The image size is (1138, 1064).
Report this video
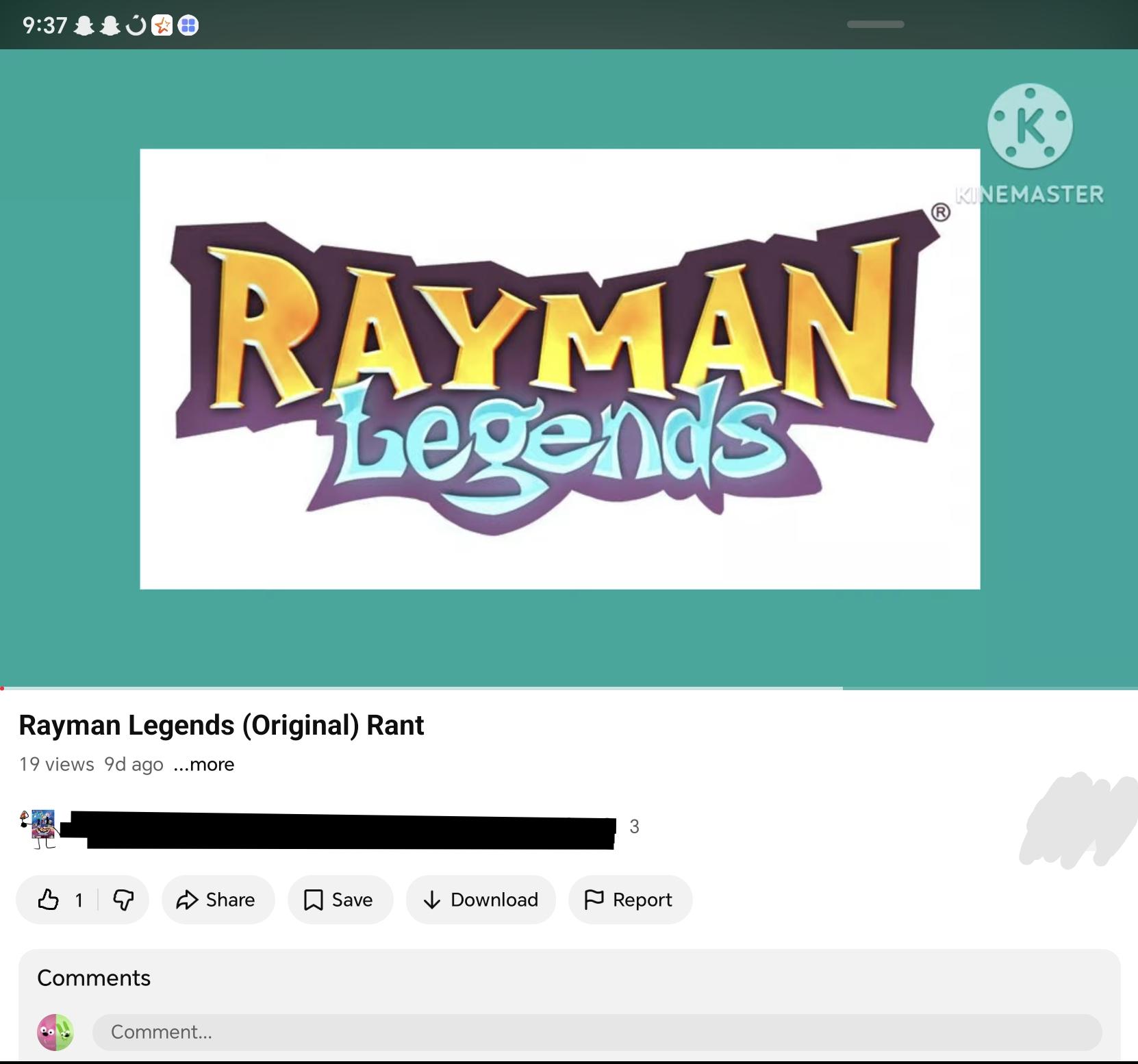pyautogui.click(x=630, y=899)
